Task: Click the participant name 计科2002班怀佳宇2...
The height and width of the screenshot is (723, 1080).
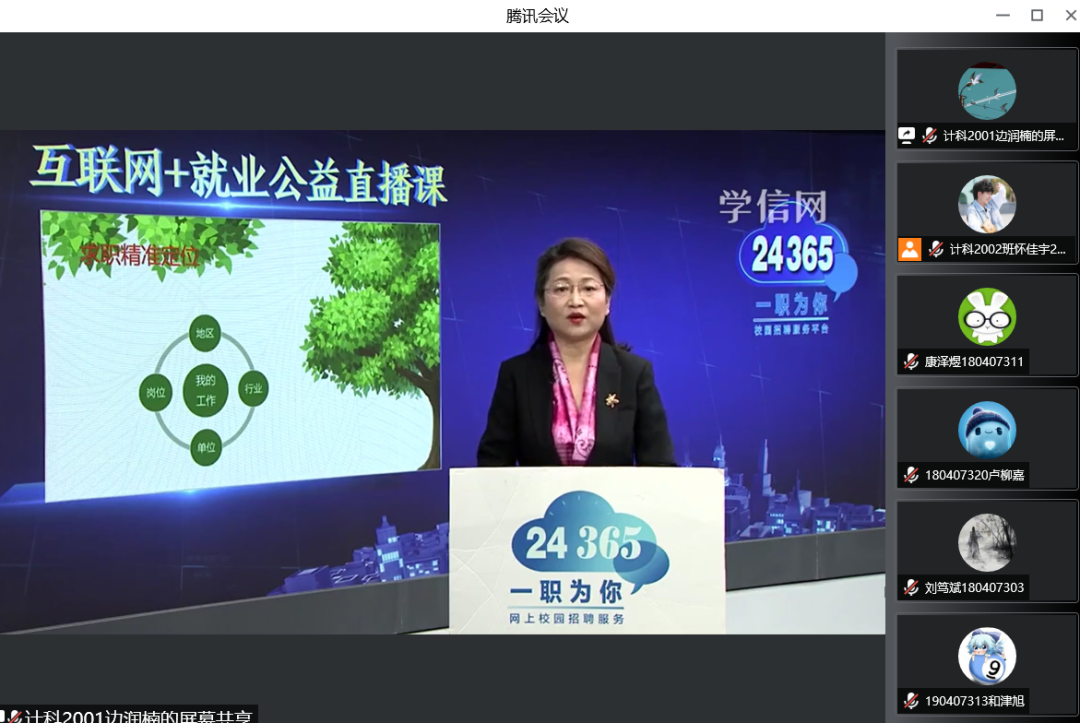Action: pos(1008,249)
